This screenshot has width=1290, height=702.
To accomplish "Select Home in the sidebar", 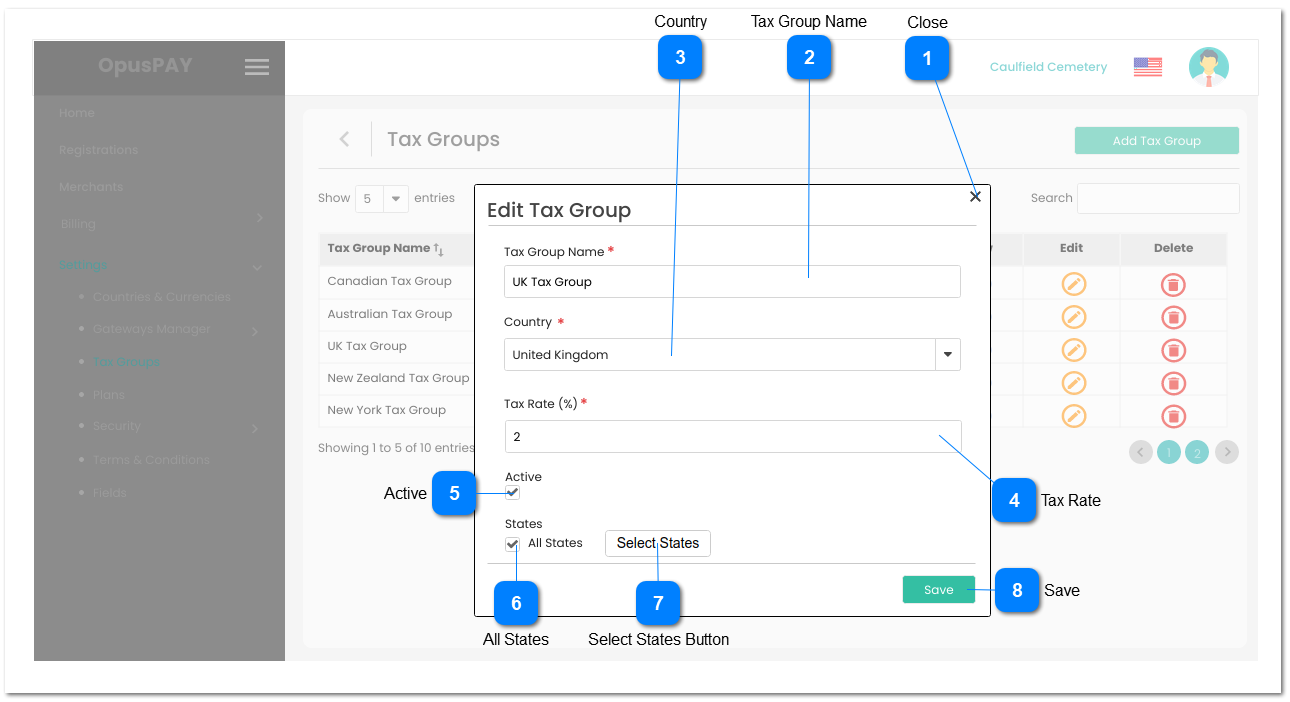I will [77, 113].
